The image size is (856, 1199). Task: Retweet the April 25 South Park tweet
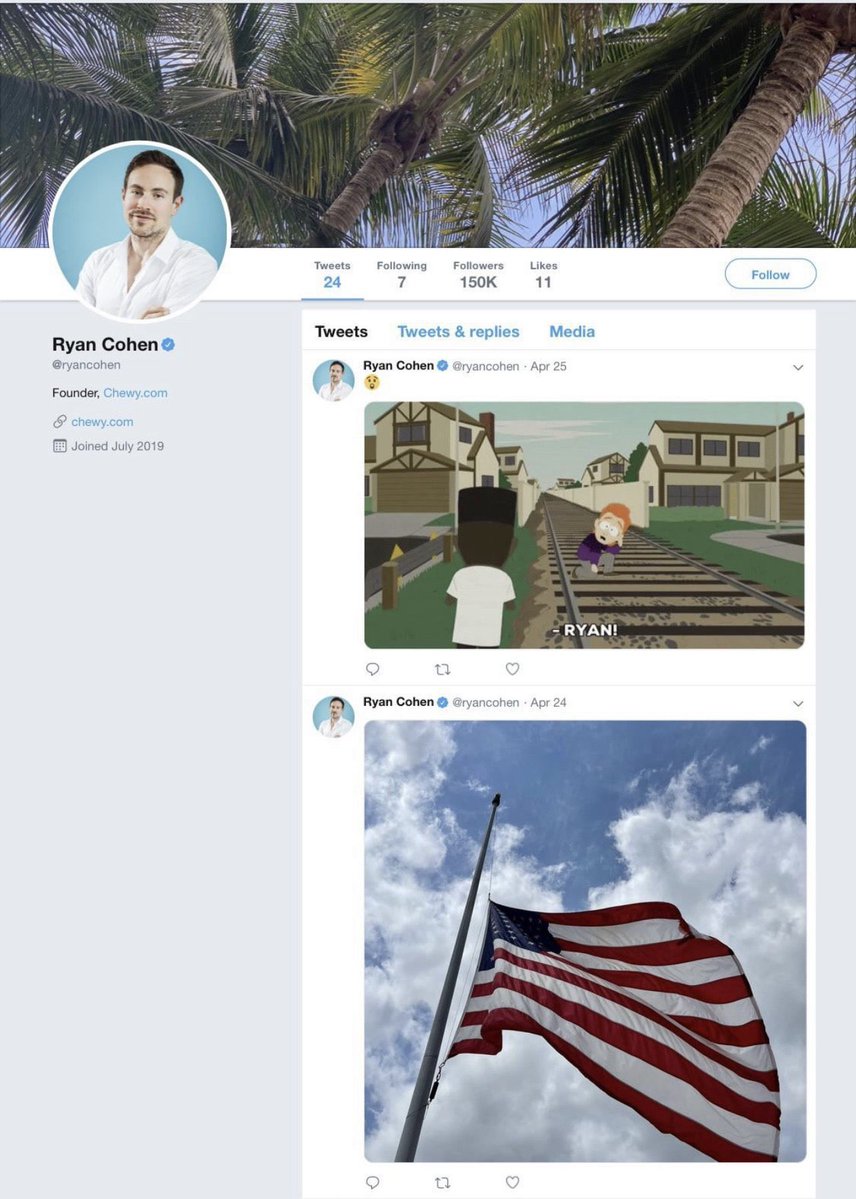[442, 669]
